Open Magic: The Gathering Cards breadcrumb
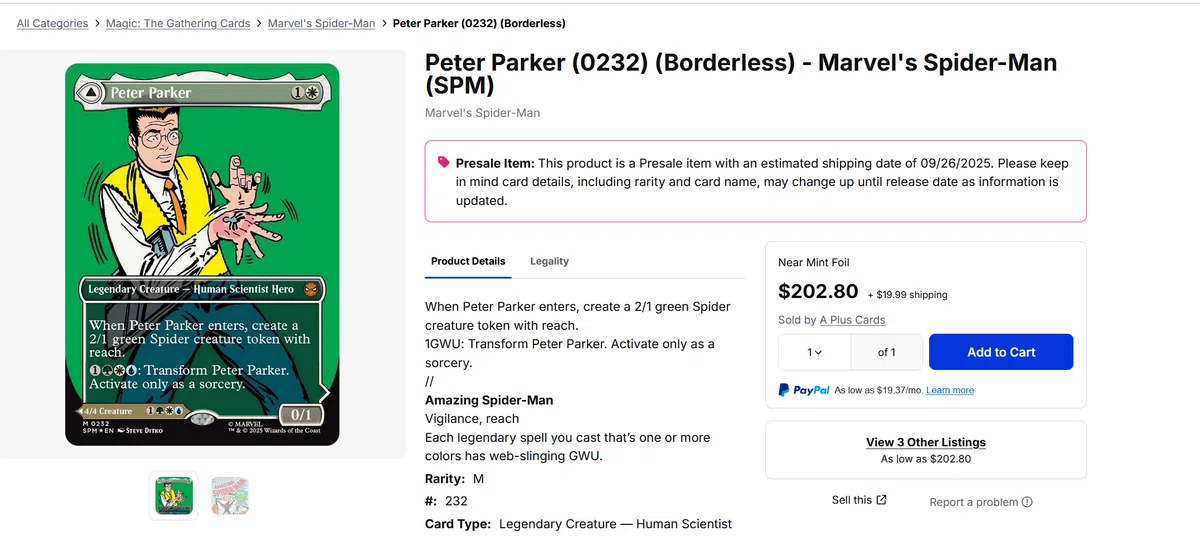This screenshot has width=1200, height=537. pyautogui.click(x=178, y=23)
